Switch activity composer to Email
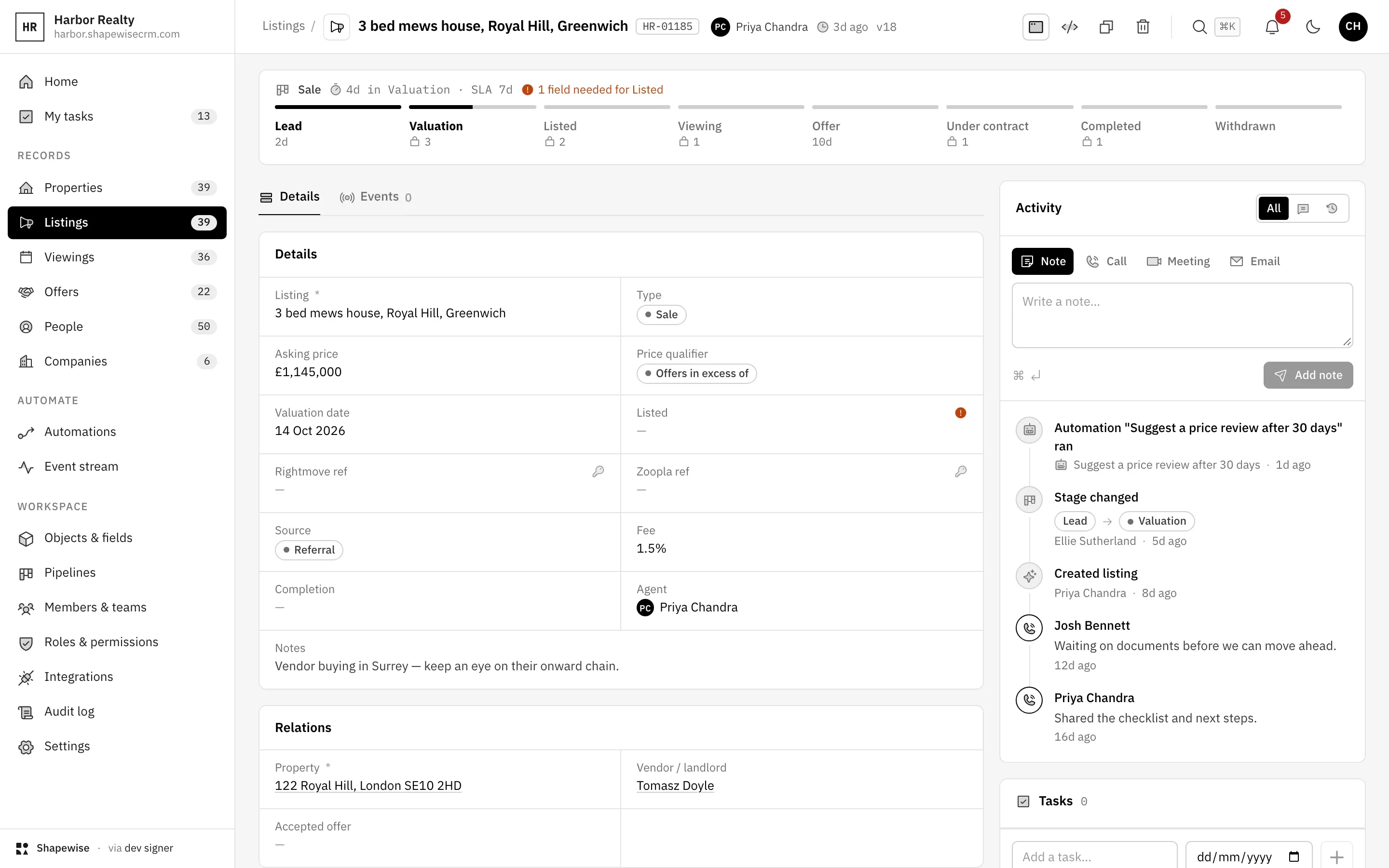 (1255, 262)
